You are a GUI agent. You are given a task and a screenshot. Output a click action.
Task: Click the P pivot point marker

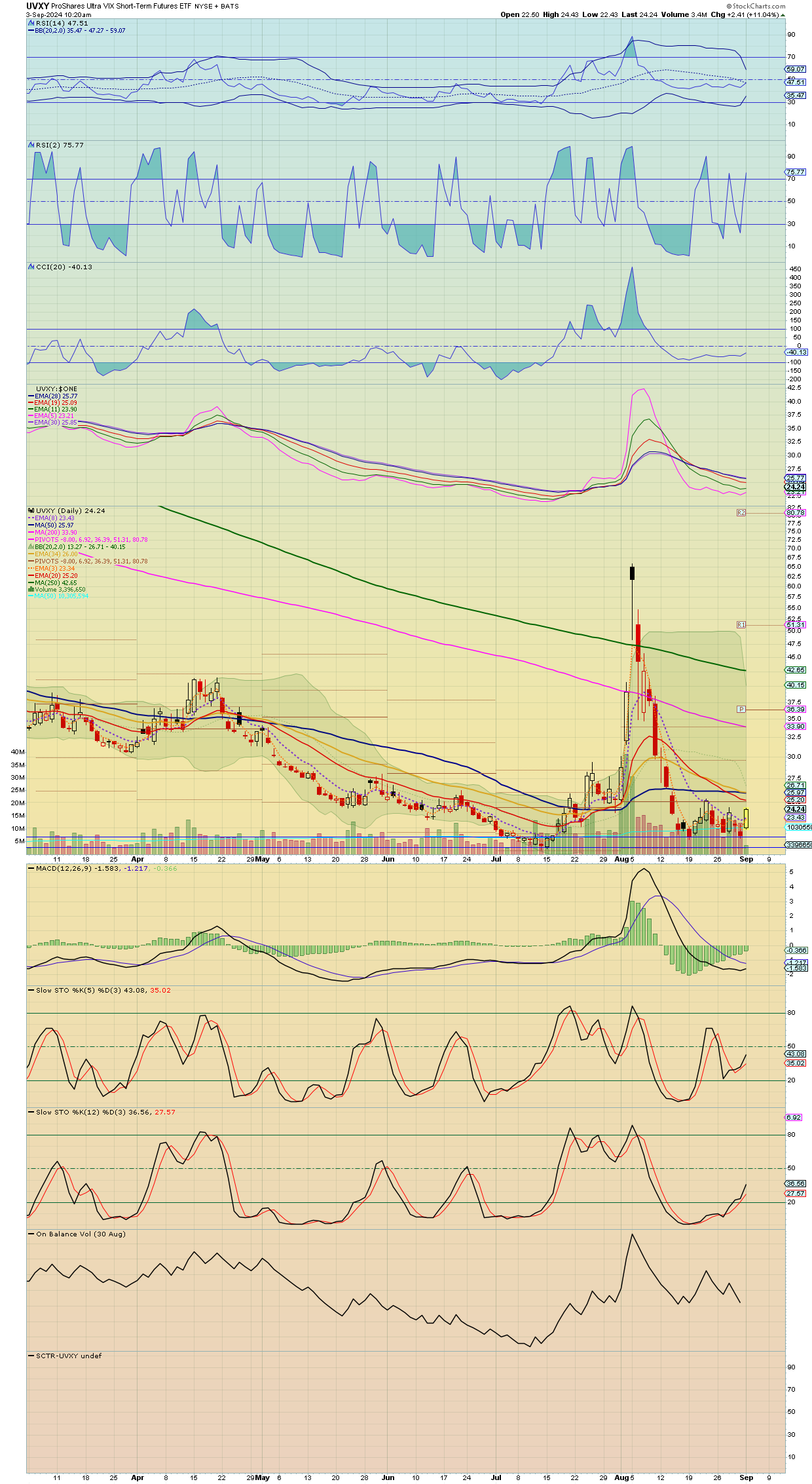(741, 709)
